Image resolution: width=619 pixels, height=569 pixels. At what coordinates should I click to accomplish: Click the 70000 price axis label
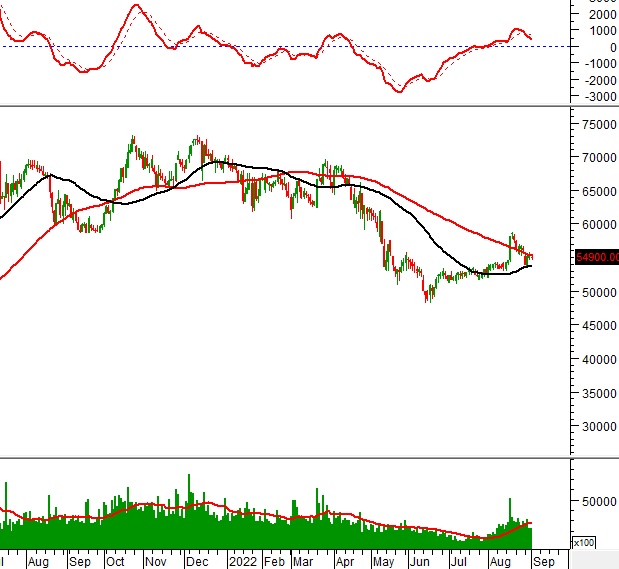click(599, 158)
